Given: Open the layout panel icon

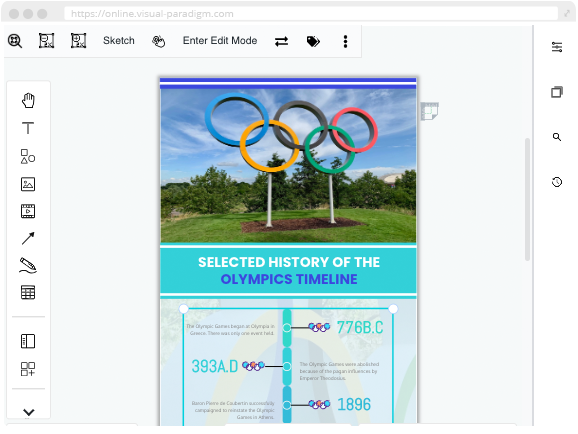Looking at the screenshot, I should pos(28,341).
